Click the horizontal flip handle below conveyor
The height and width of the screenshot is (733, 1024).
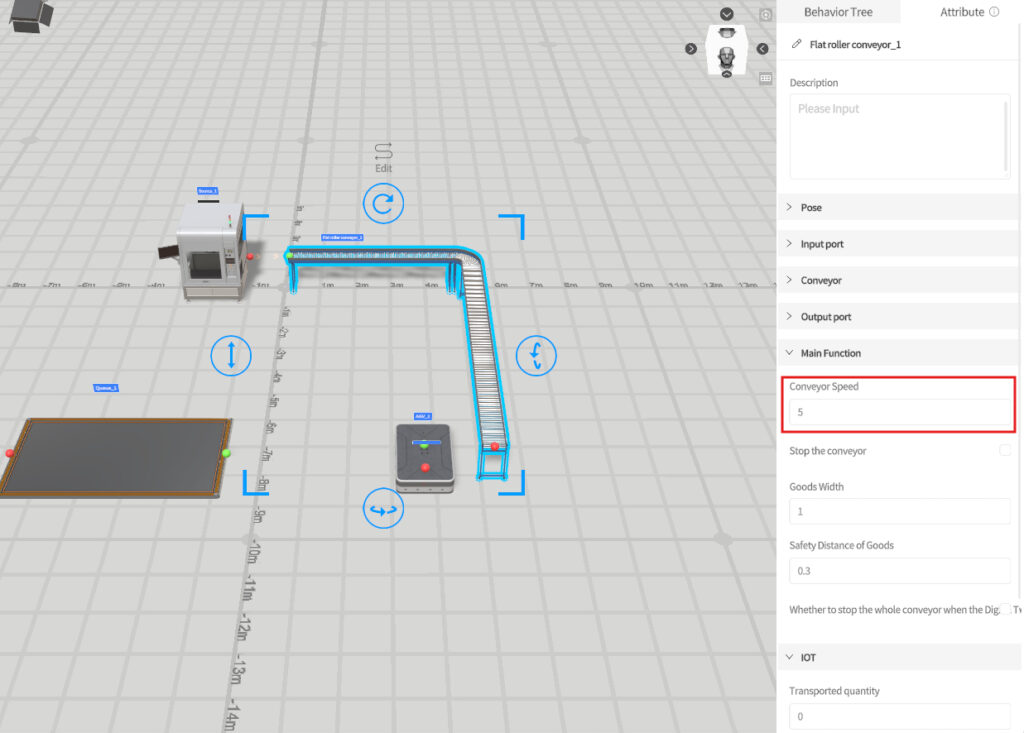click(383, 508)
